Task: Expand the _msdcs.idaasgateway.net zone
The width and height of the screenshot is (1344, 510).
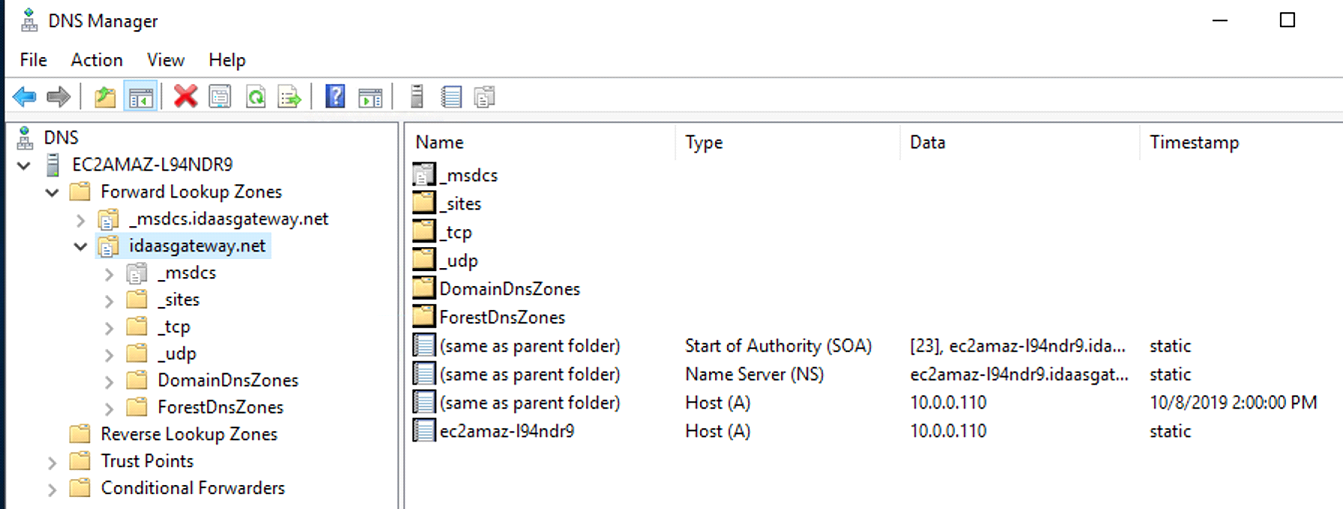Action: tap(81, 219)
